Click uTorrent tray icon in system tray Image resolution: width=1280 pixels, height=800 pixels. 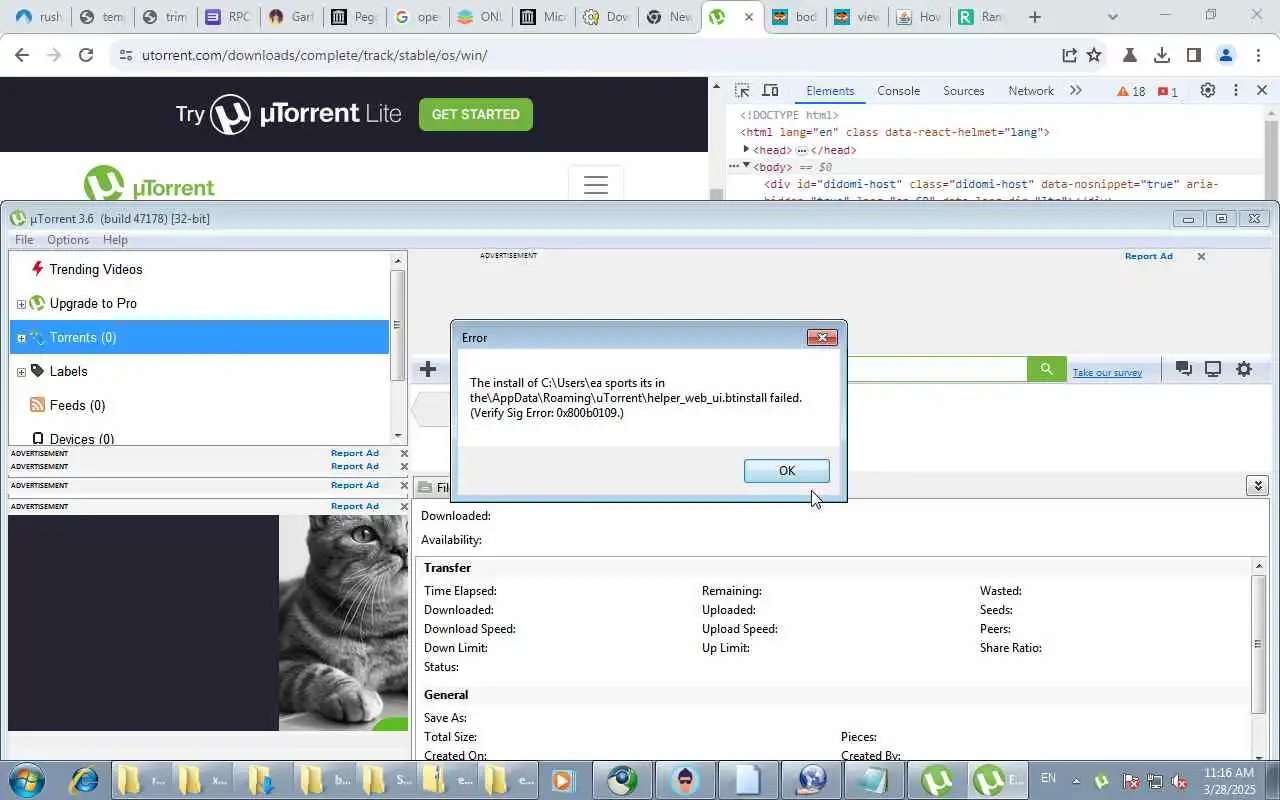(x=1102, y=781)
